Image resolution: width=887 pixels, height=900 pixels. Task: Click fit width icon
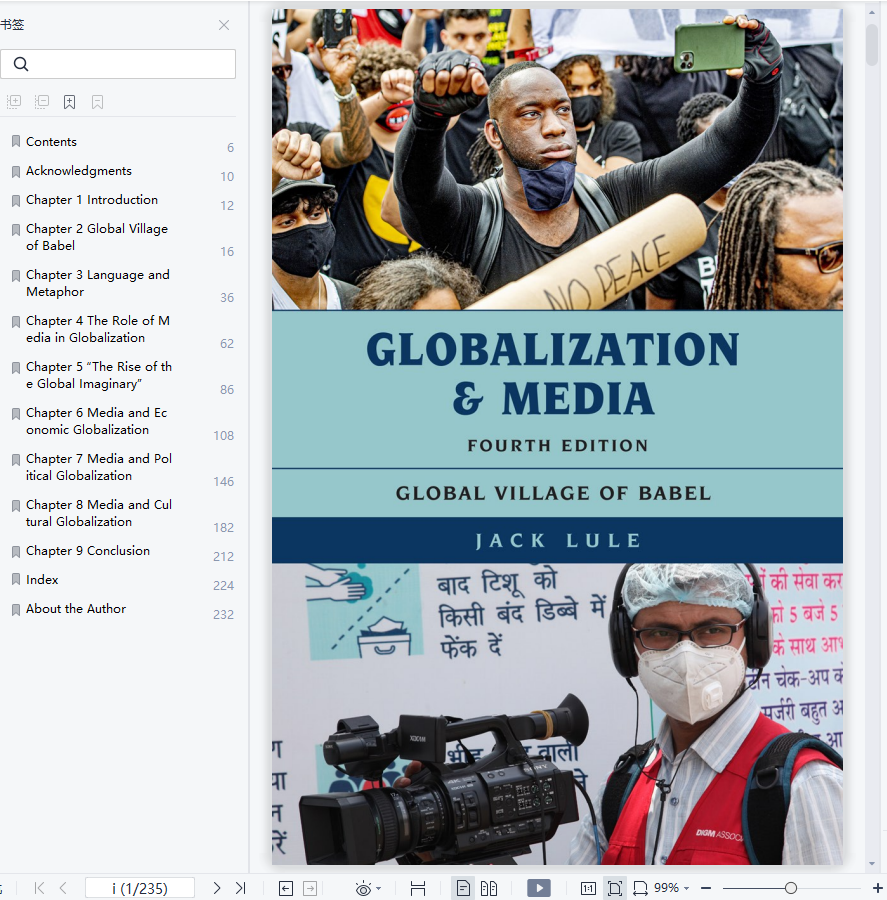(x=640, y=889)
